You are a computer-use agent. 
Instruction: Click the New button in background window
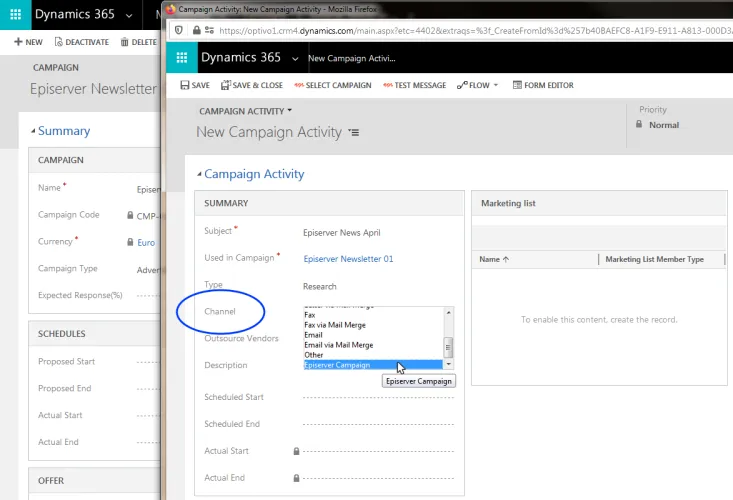29,42
